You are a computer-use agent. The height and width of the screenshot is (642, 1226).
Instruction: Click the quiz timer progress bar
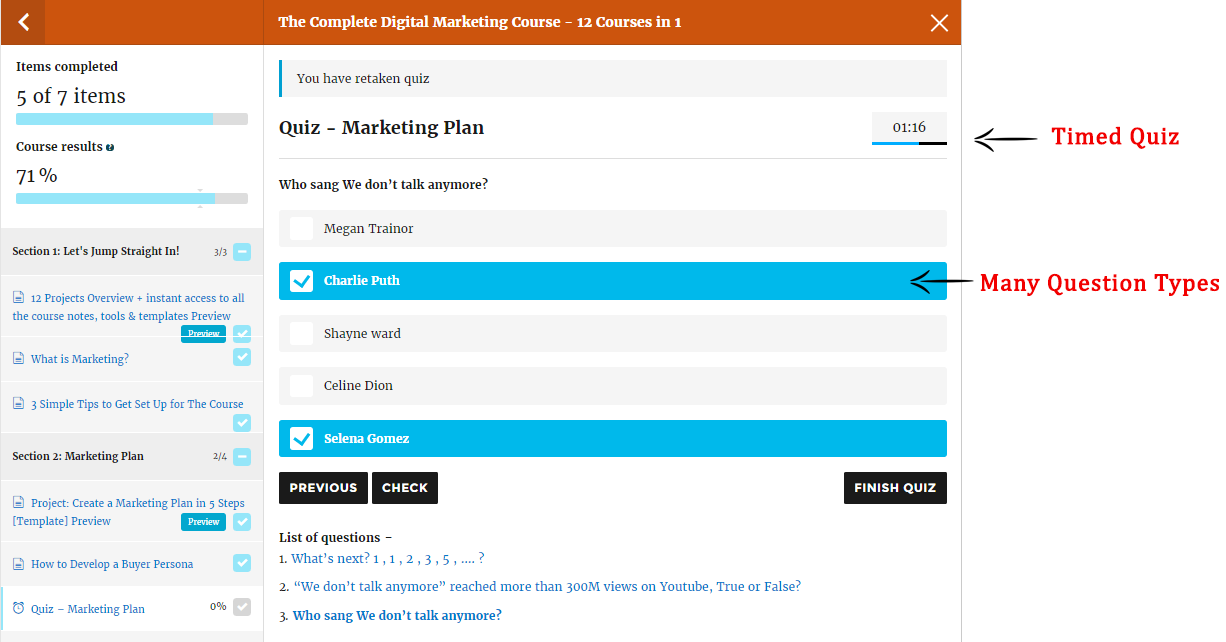click(908, 143)
